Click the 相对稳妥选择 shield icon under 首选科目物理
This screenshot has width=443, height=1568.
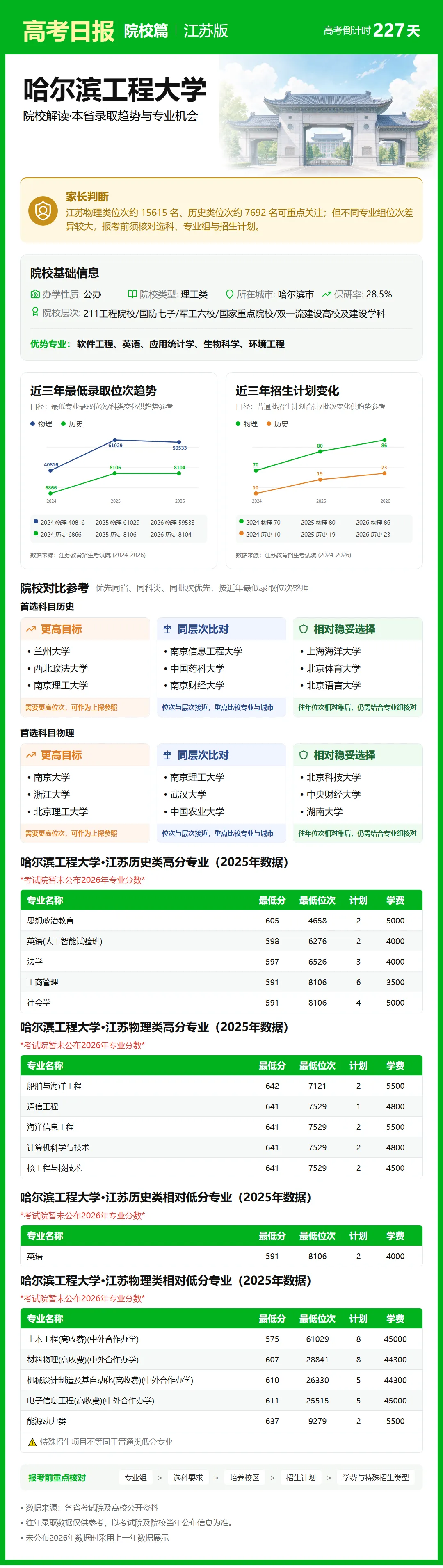pyautogui.click(x=304, y=755)
